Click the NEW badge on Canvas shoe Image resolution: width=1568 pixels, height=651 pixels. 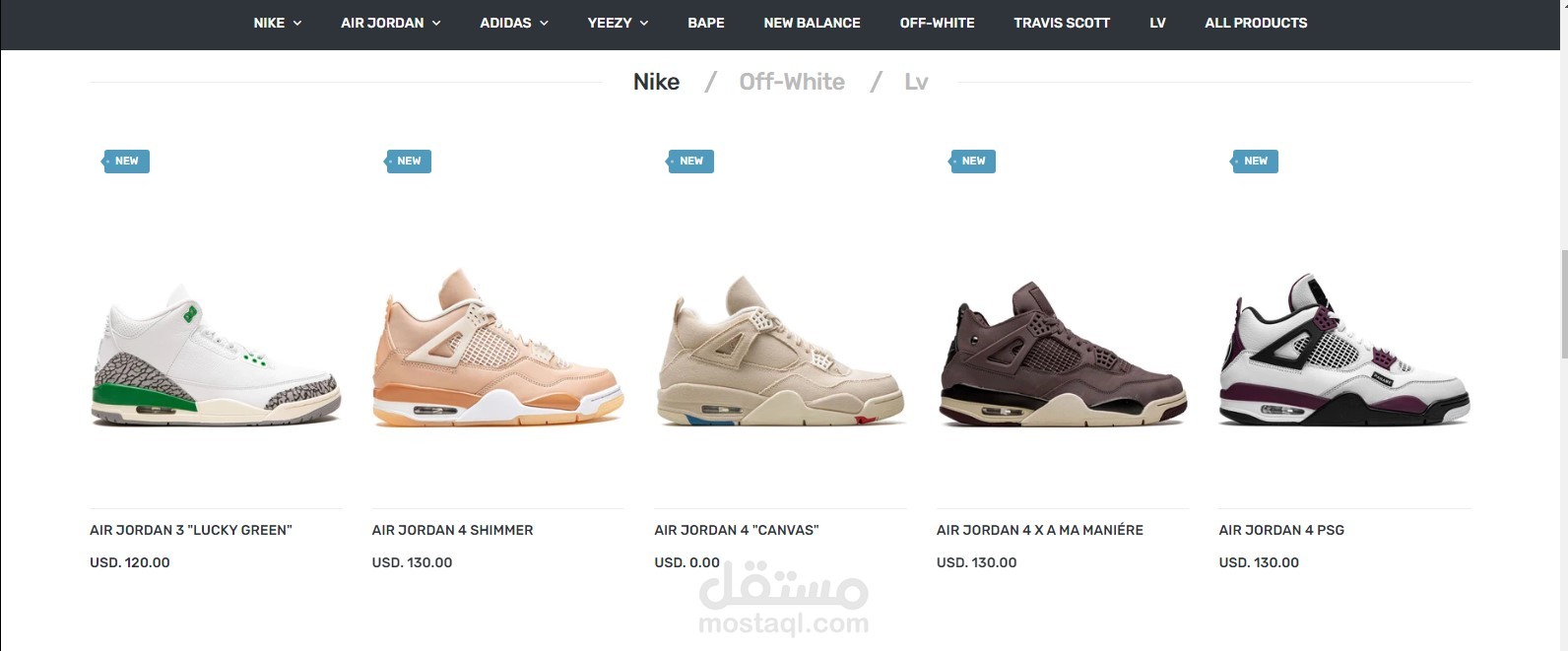(690, 162)
